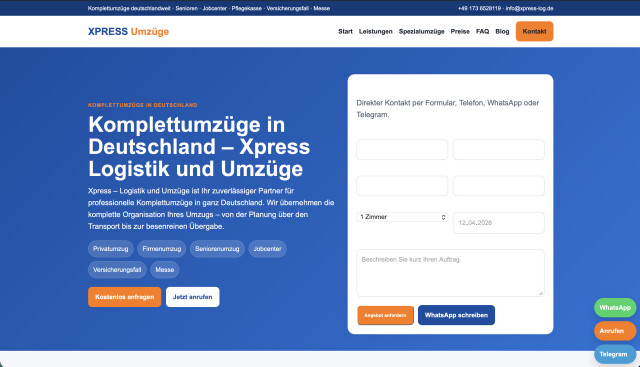640x367 pixels.
Task: Open the FAQ navigation link
Action: pos(482,31)
